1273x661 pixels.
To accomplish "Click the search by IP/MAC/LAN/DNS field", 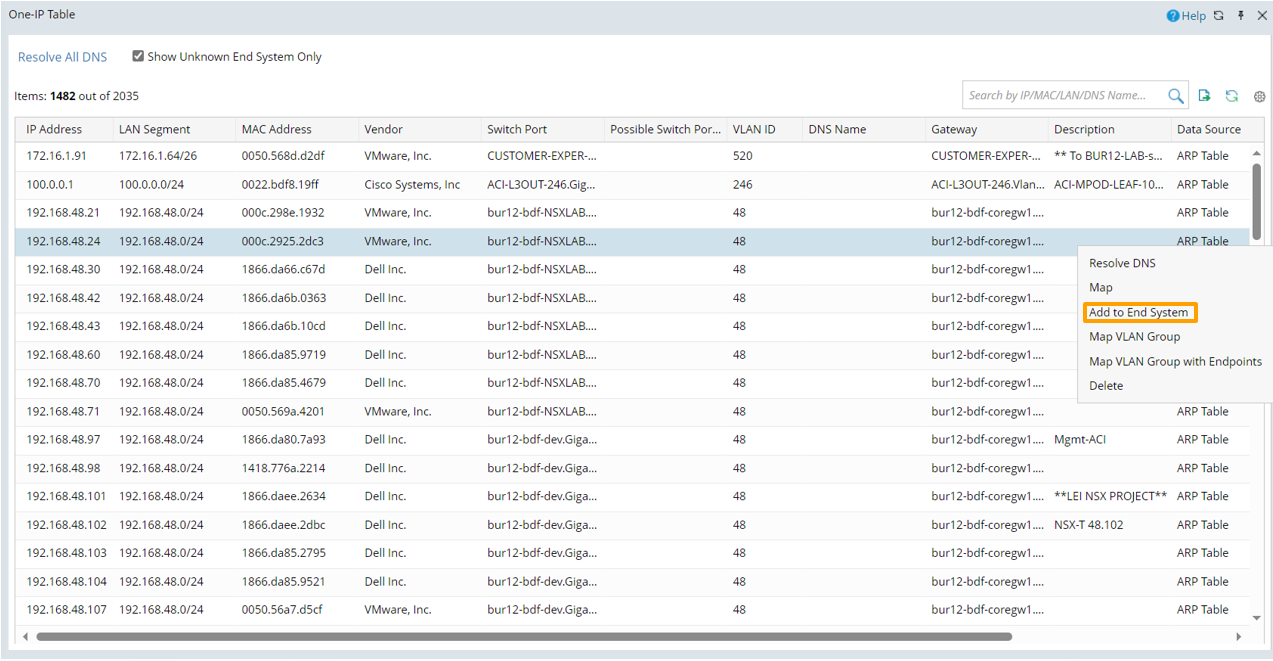I will 1062,96.
